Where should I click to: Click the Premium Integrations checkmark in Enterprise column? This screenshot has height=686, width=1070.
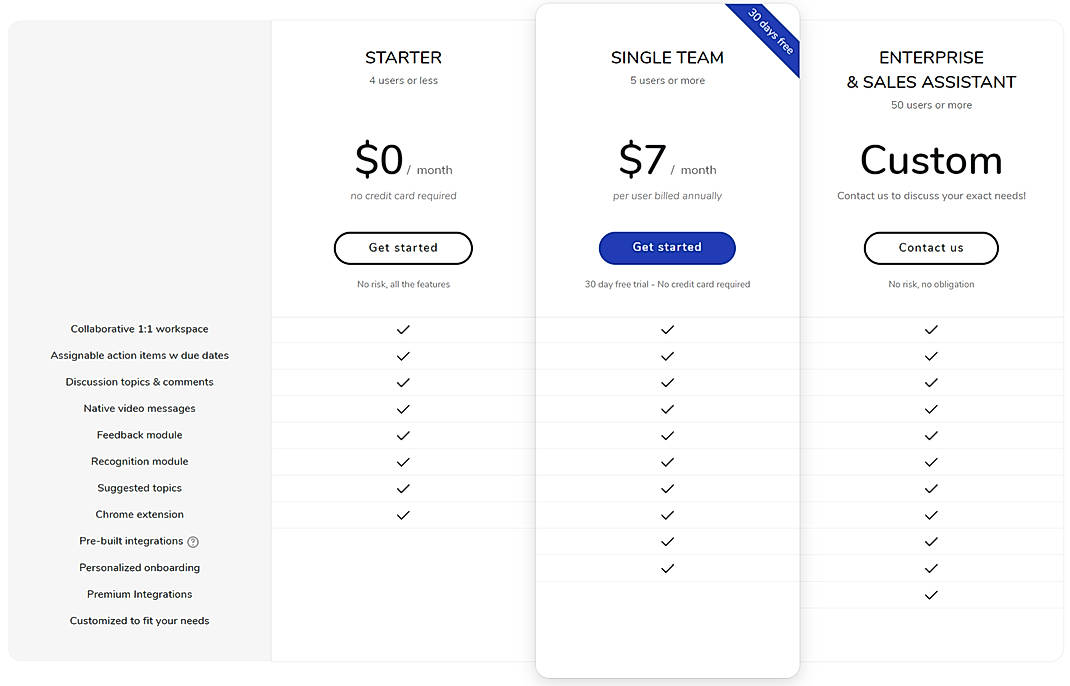point(931,594)
